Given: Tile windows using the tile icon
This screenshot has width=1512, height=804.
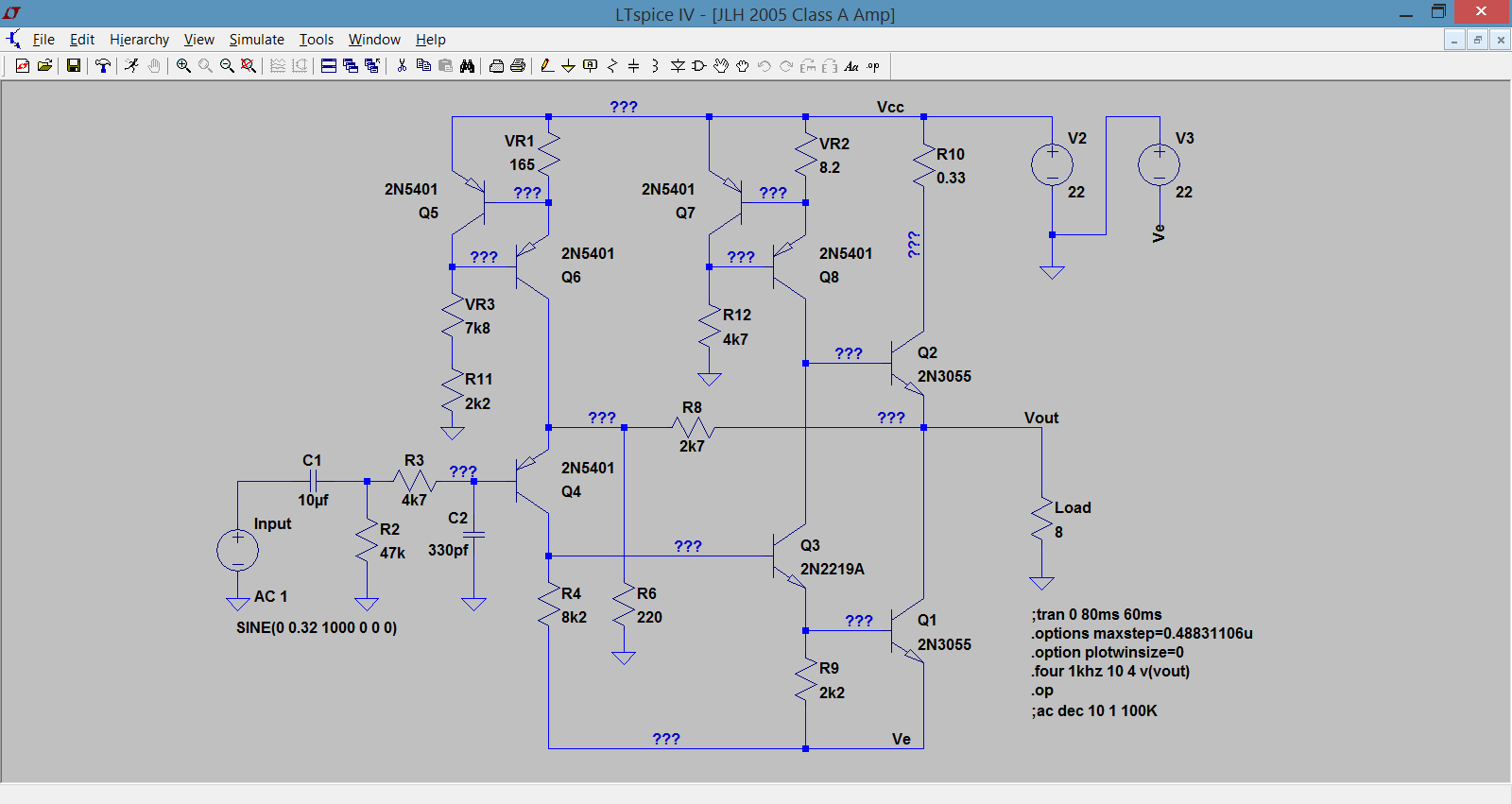Looking at the screenshot, I should [x=328, y=66].
